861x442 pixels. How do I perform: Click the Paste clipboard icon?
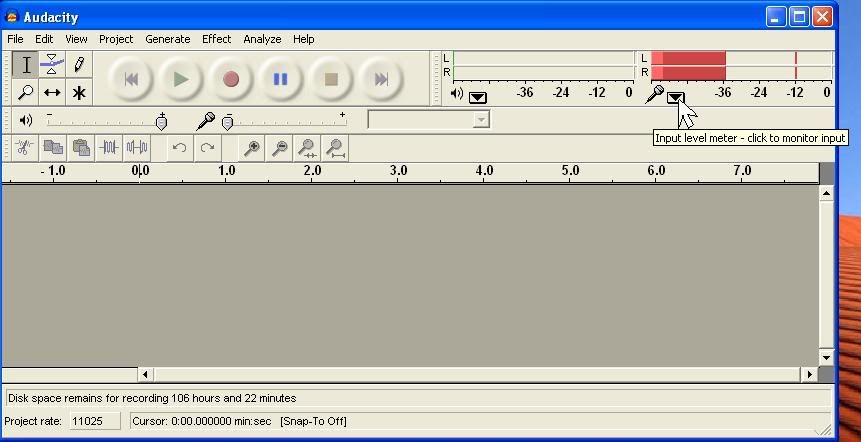point(81,148)
